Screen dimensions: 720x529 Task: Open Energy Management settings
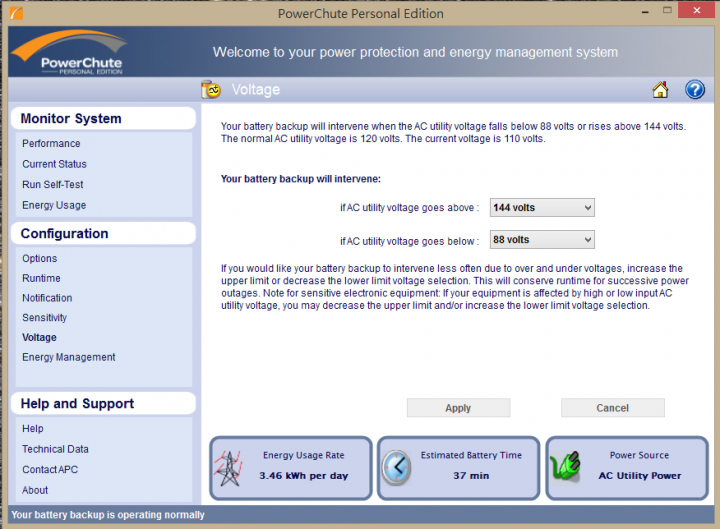(x=69, y=357)
